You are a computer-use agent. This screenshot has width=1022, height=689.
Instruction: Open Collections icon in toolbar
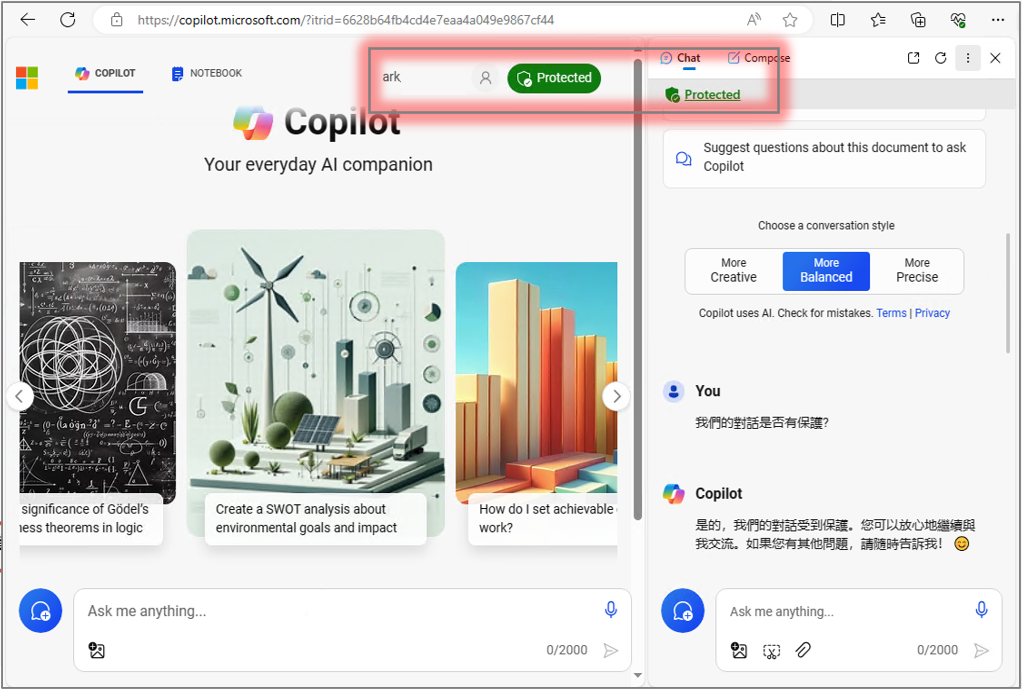(x=918, y=20)
